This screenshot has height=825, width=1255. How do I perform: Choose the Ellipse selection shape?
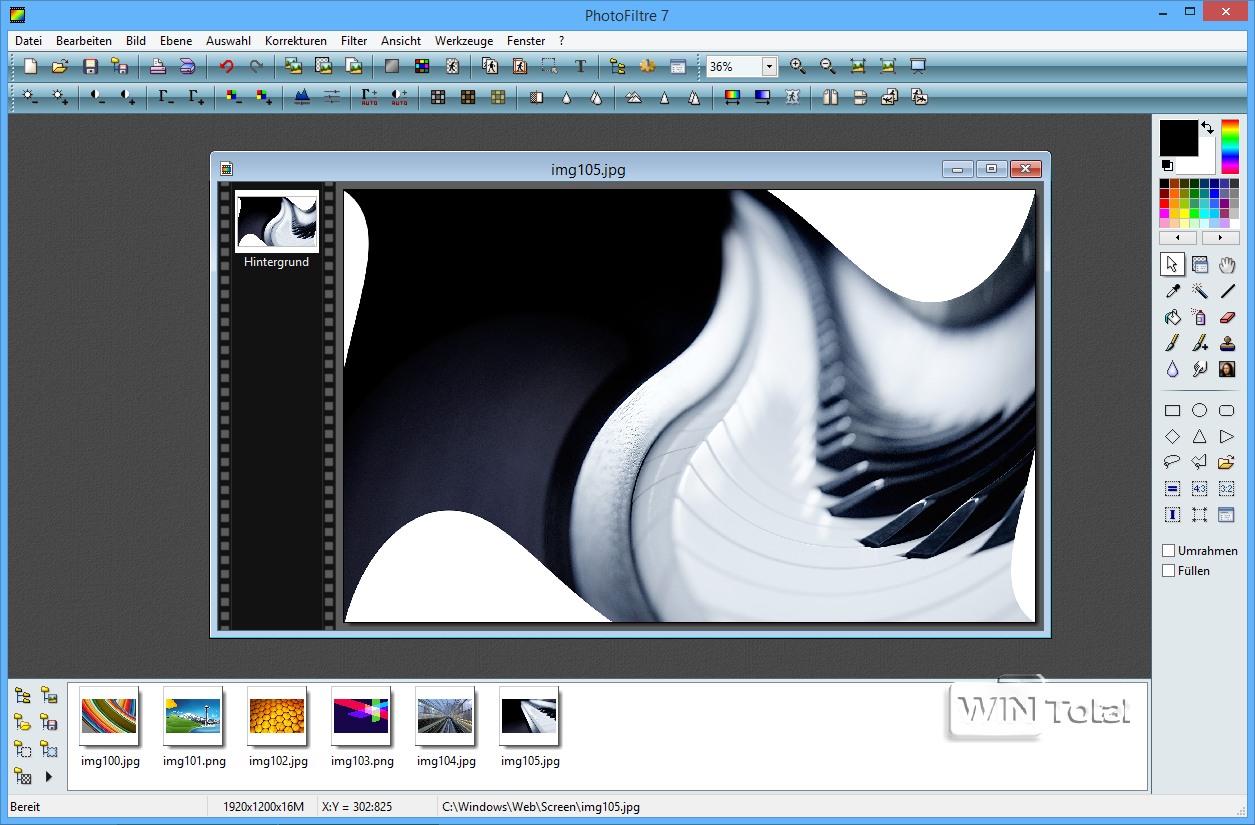[x=1200, y=410]
